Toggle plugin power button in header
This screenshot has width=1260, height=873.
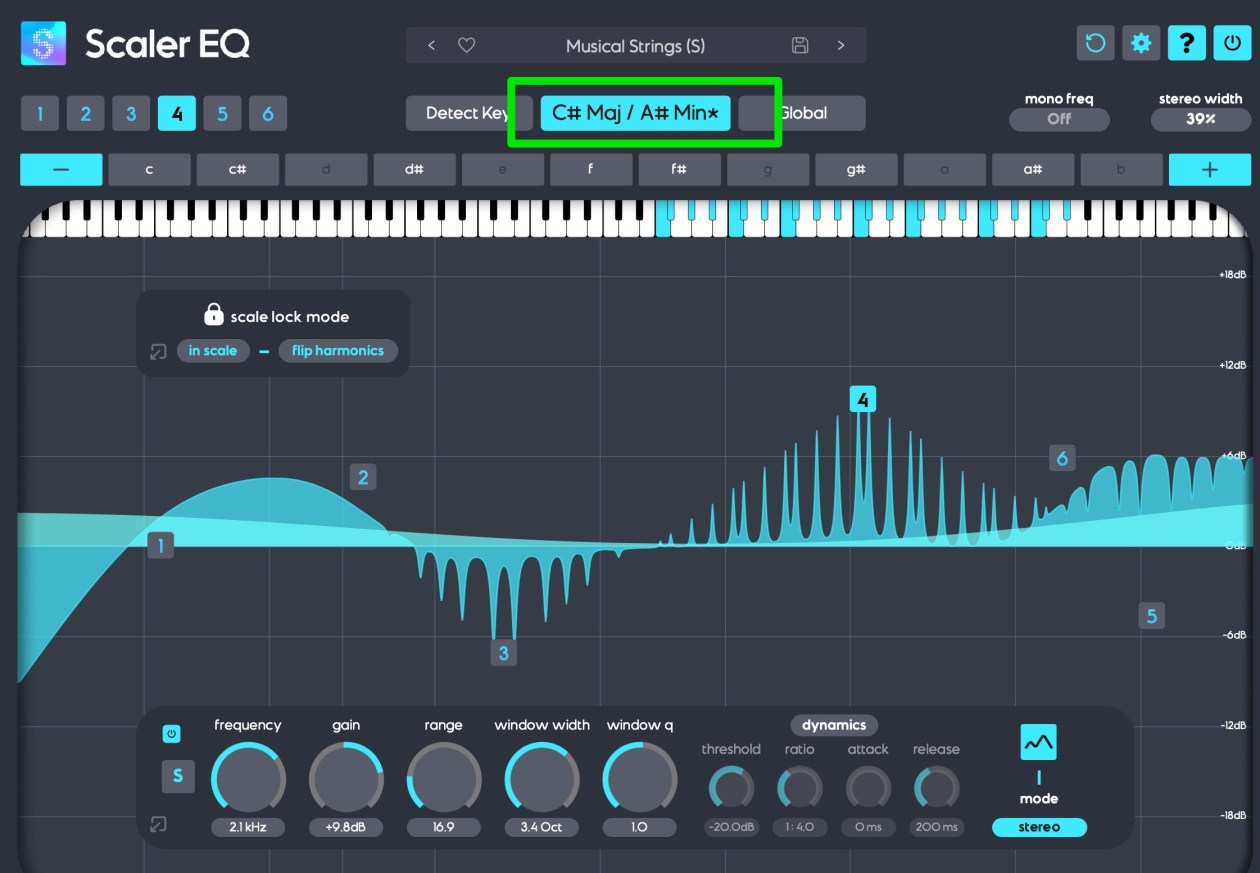(x=1232, y=43)
